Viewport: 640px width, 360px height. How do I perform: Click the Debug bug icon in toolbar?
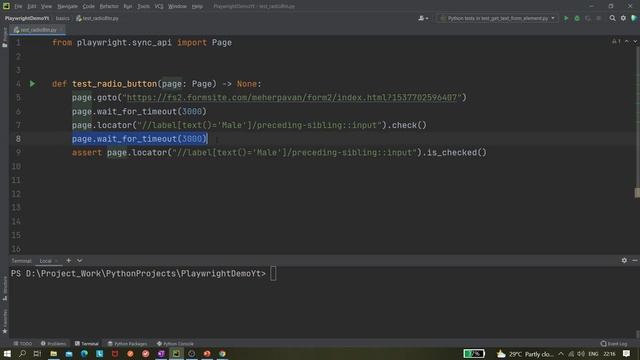point(577,18)
